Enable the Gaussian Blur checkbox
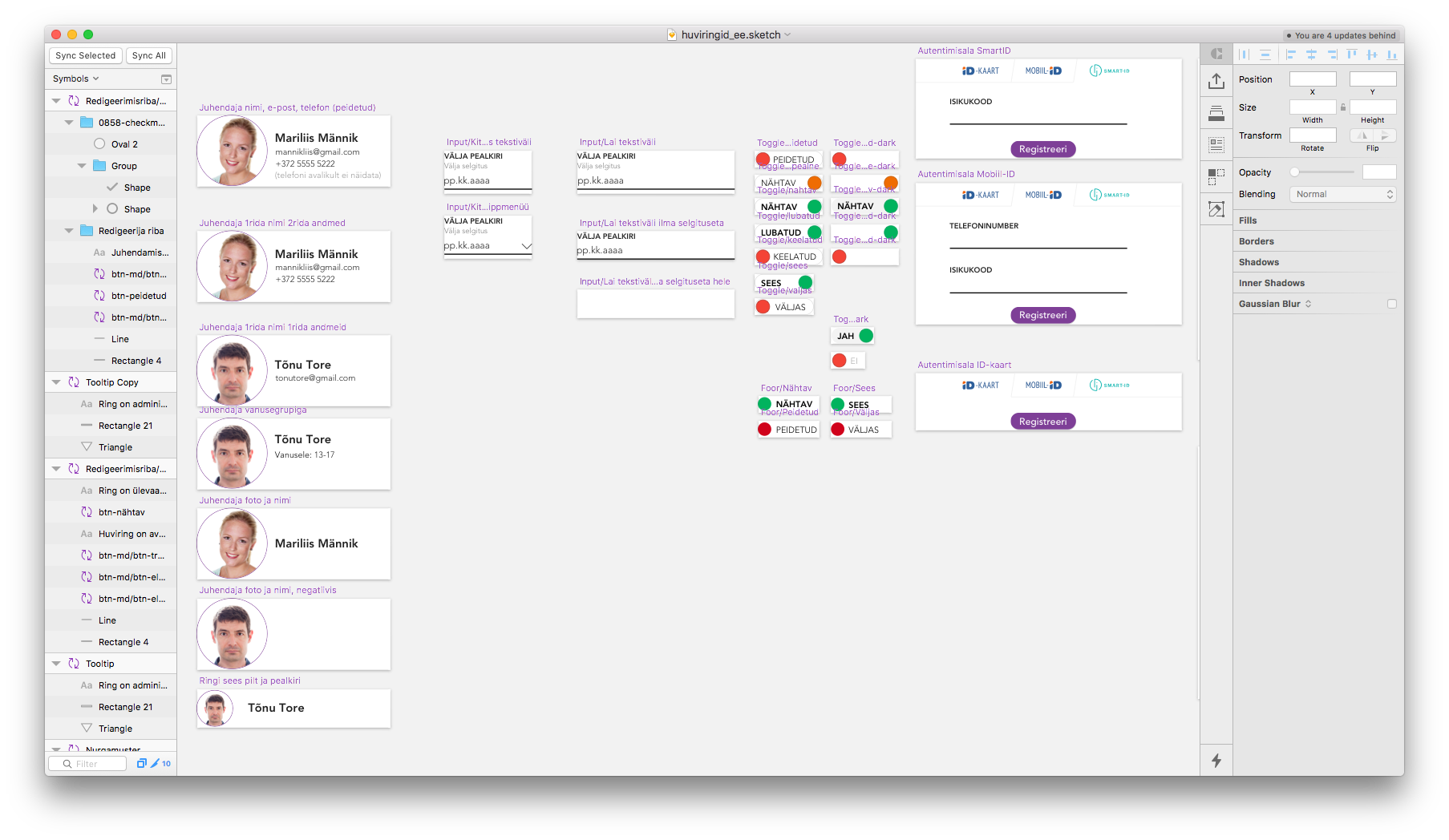Image resolution: width=1449 pixels, height=840 pixels. click(x=1392, y=304)
